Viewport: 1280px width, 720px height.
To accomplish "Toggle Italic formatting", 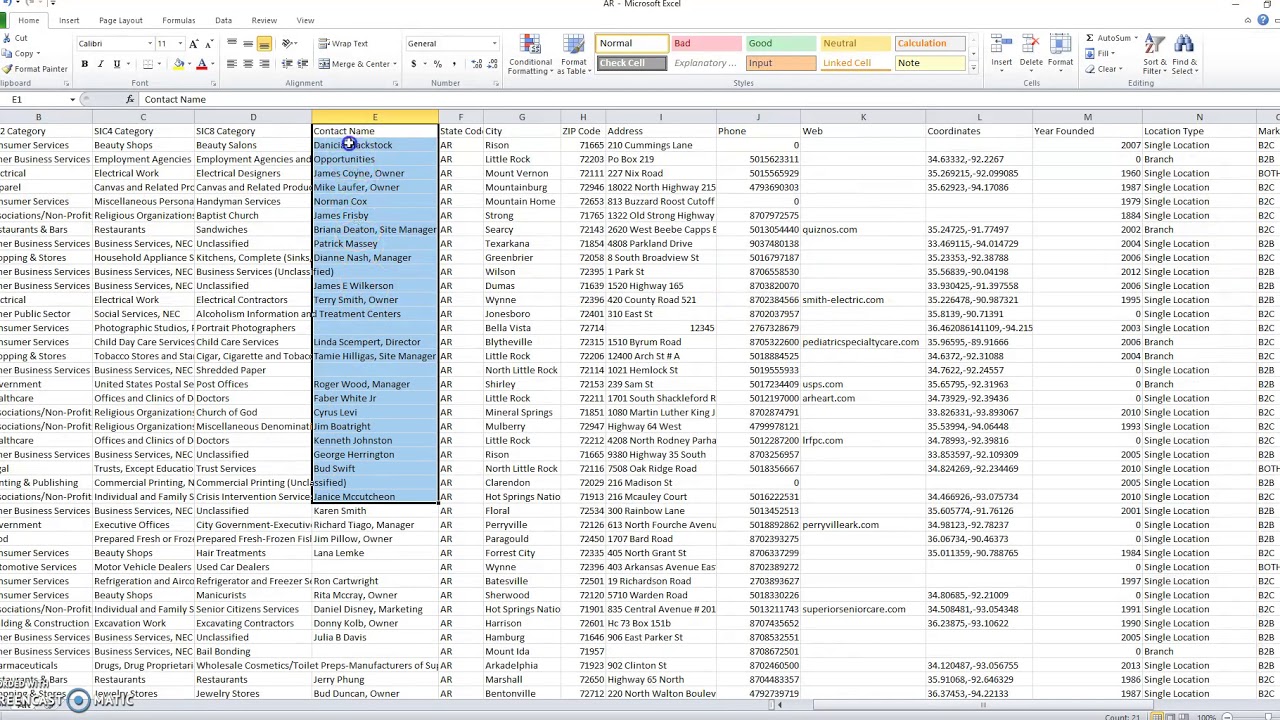I will 100,64.
